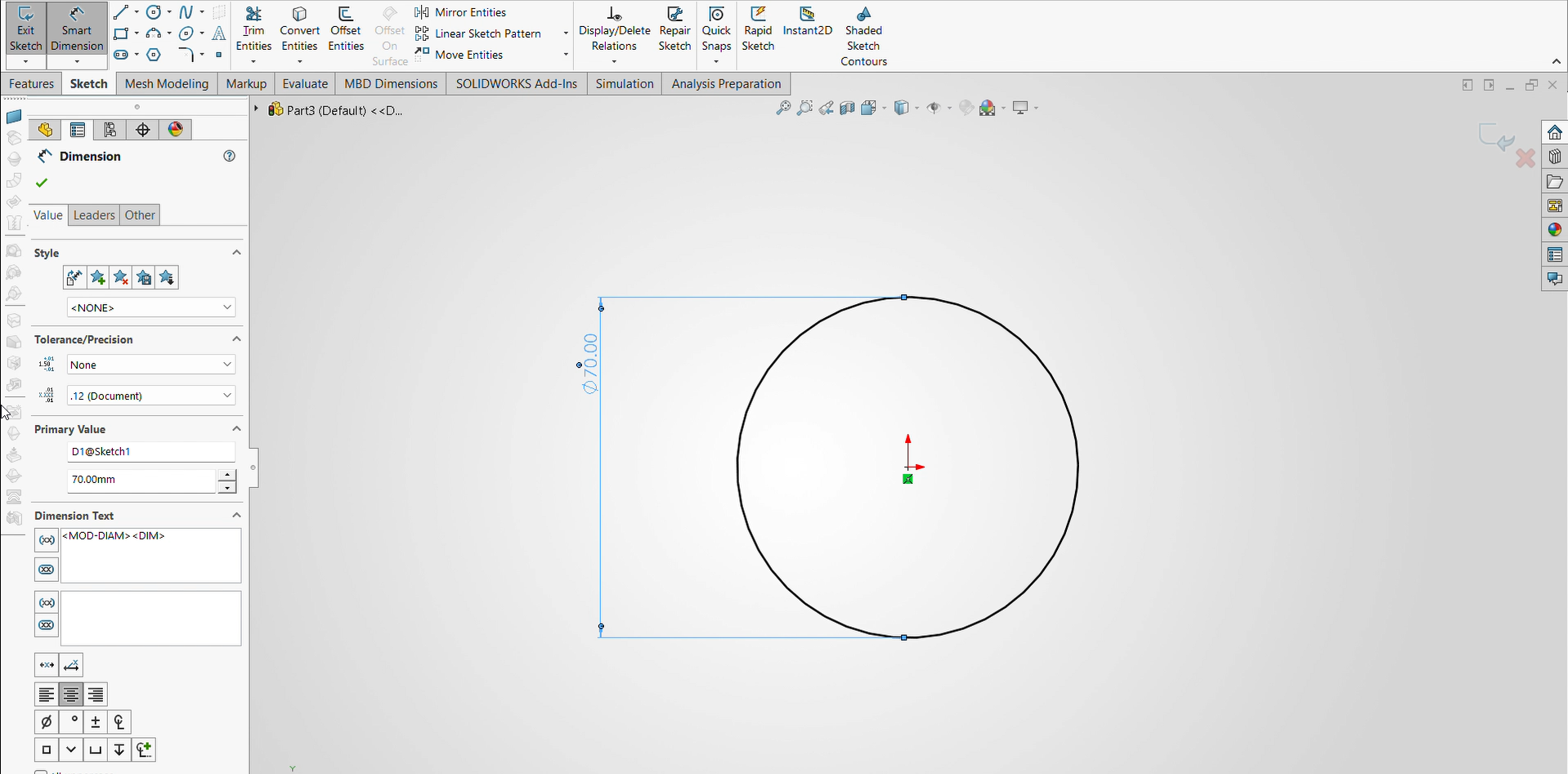This screenshot has height=774, width=1568.
Task: Insert Diameter symbol in dimension text
Action: tap(47, 722)
